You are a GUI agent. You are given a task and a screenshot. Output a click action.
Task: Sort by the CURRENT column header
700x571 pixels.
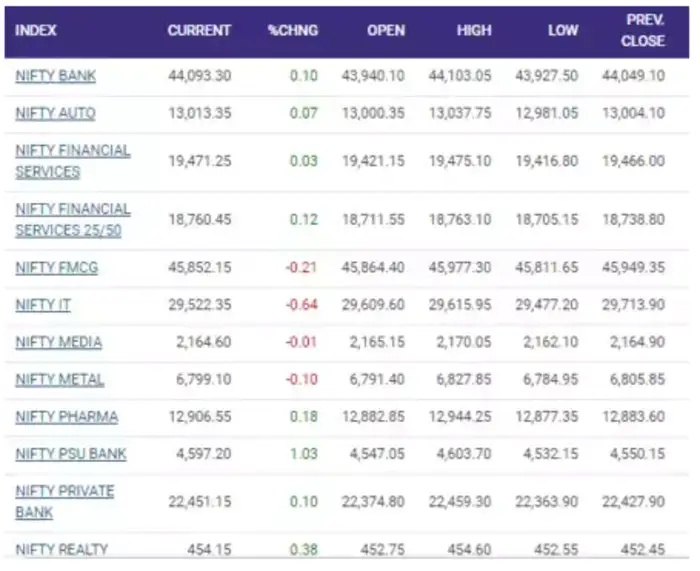199,30
